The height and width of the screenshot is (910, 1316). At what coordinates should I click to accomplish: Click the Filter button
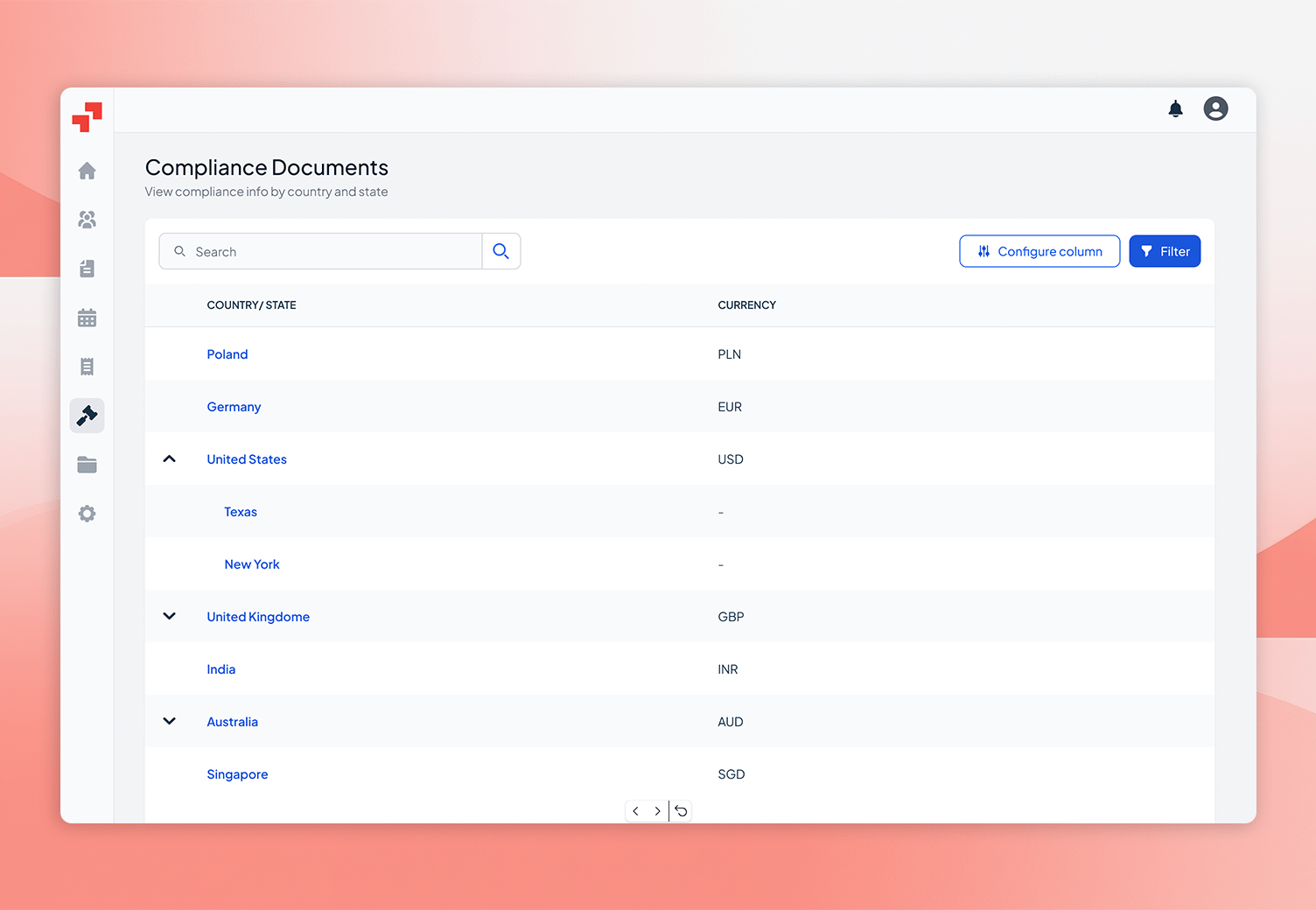point(1165,251)
